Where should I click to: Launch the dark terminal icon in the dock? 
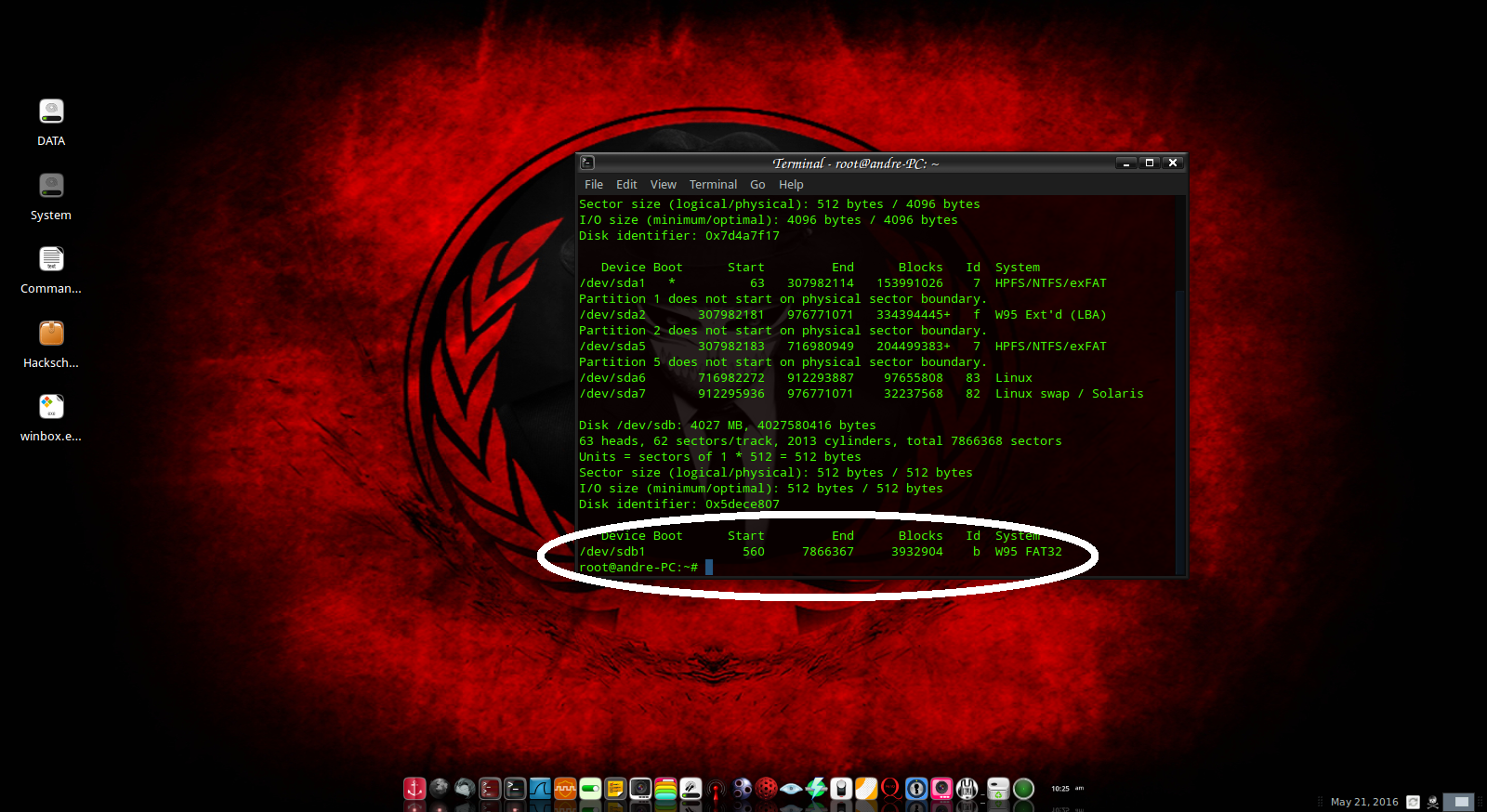pyautogui.click(x=515, y=789)
